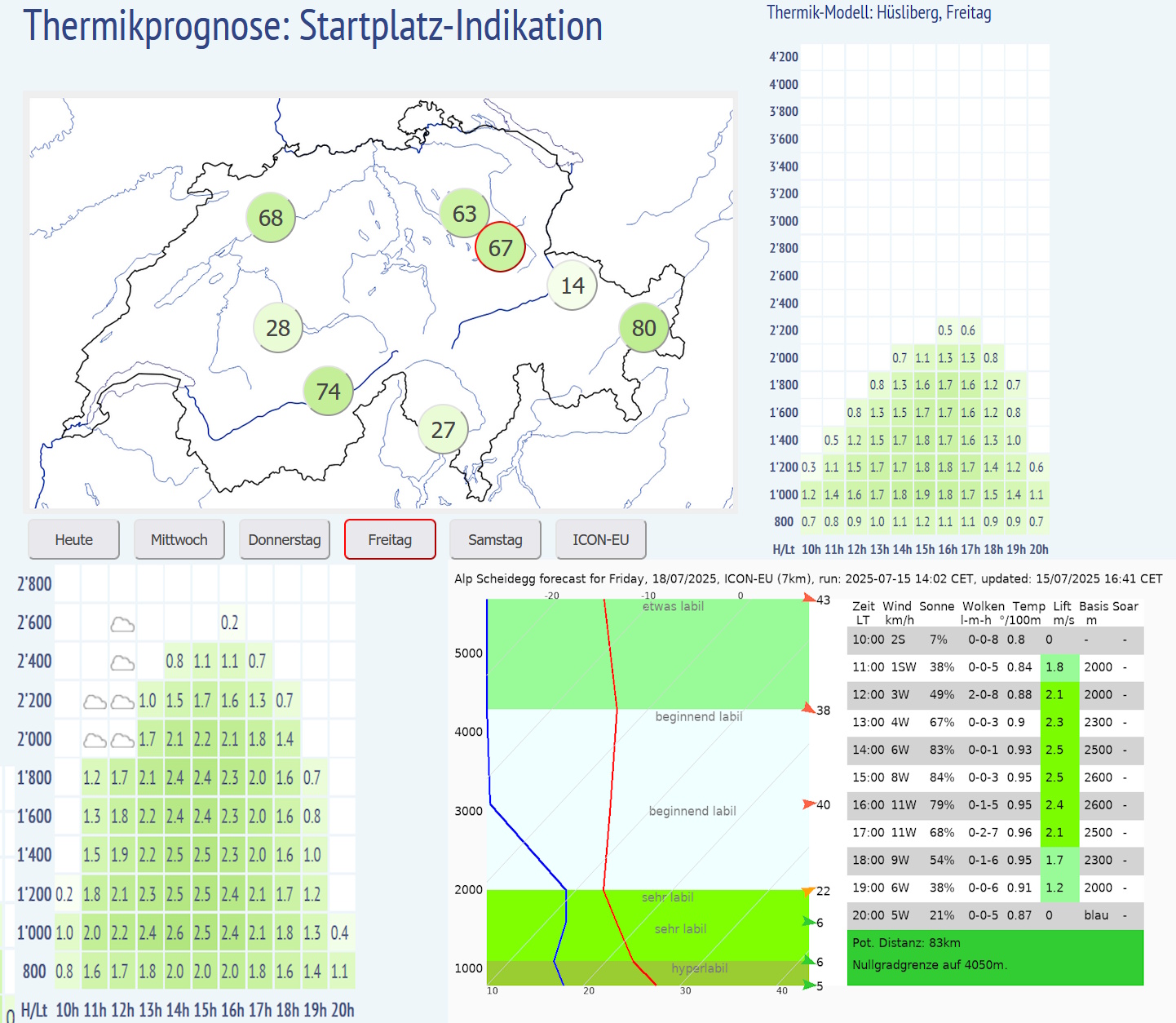Click the orange wind arrow labeled 43

point(809,599)
